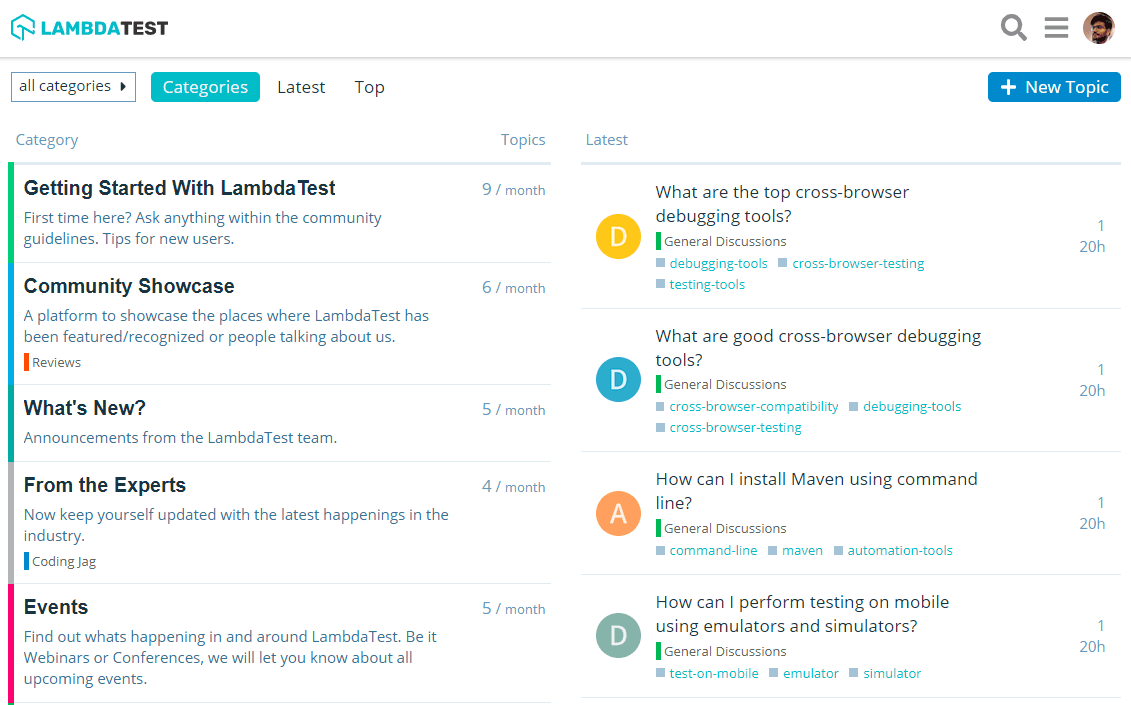Click your profile avatar in the header
Screen dimensions: 1131x705
click(1098, 28)
